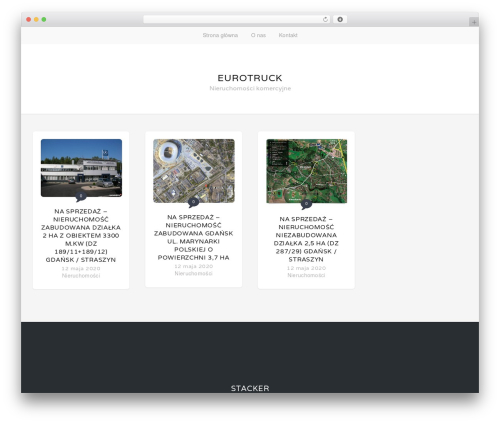Screen dimensions: 500x423
Task: Click the date 12 maja 2020 under the 3300 M.KW listing
Action: 81,268
